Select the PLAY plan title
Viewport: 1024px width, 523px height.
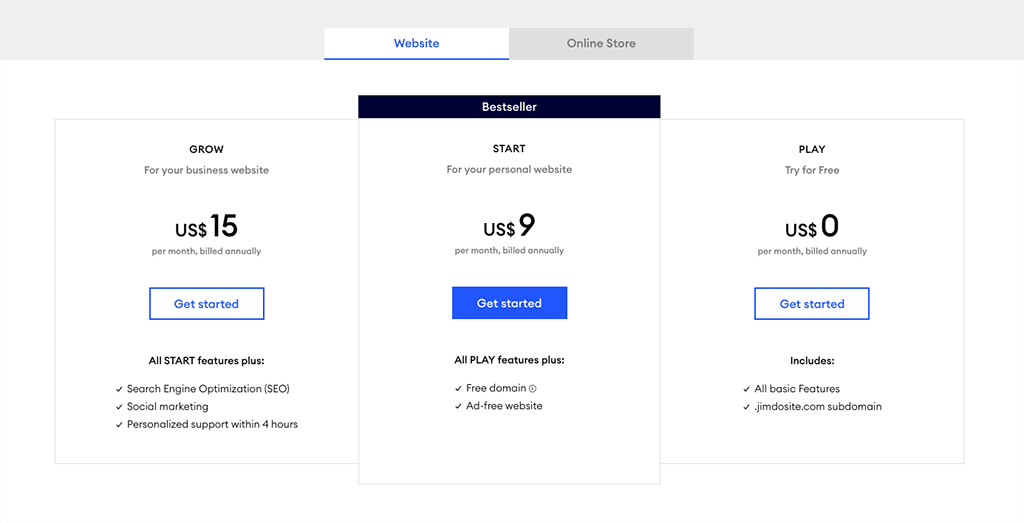(x=812, y=150)
